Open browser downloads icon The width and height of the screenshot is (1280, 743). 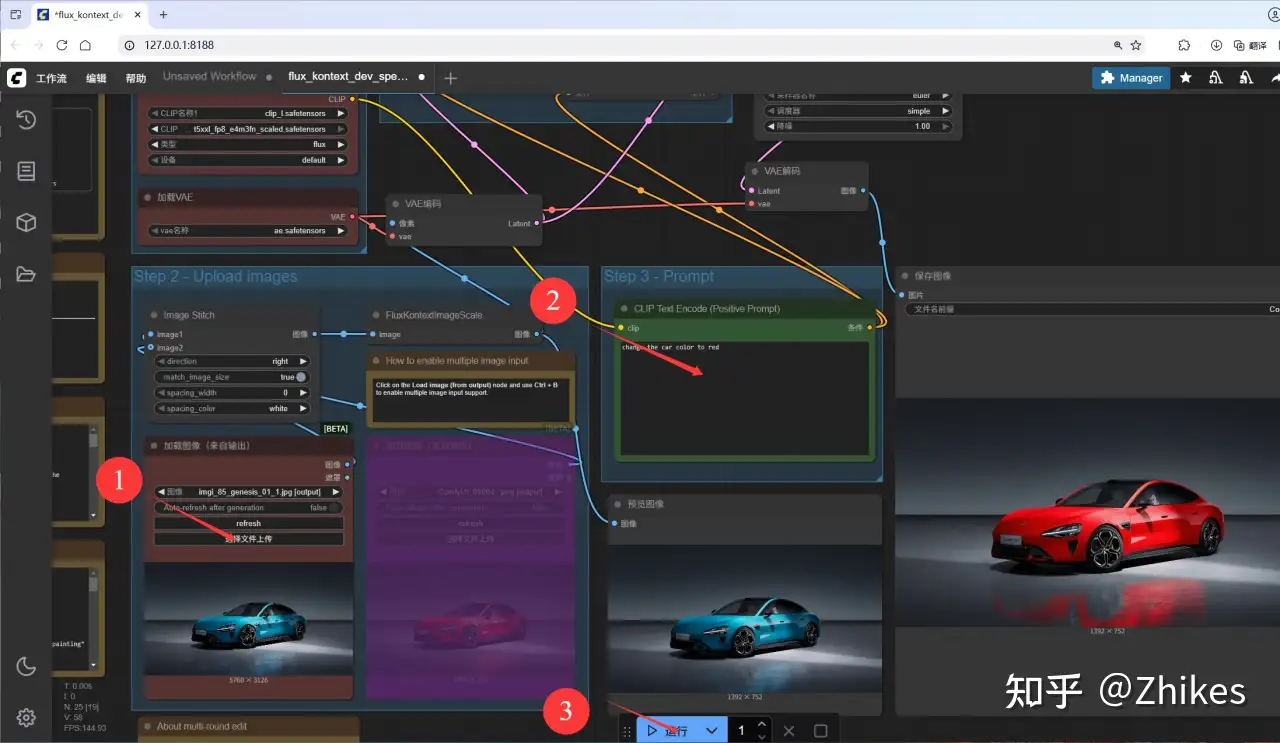pyautogui.click(x=1216, y=45)
